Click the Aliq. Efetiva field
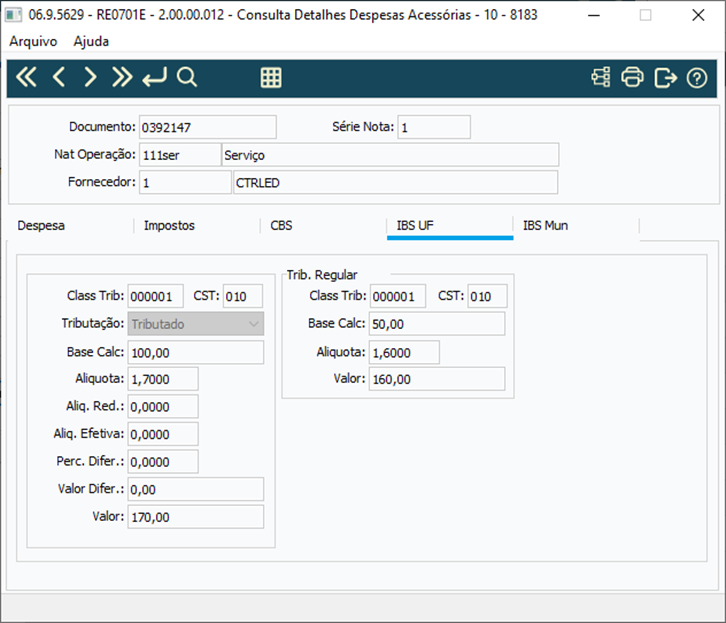Viewport: 726px width, 623px height. click(163, 434)
